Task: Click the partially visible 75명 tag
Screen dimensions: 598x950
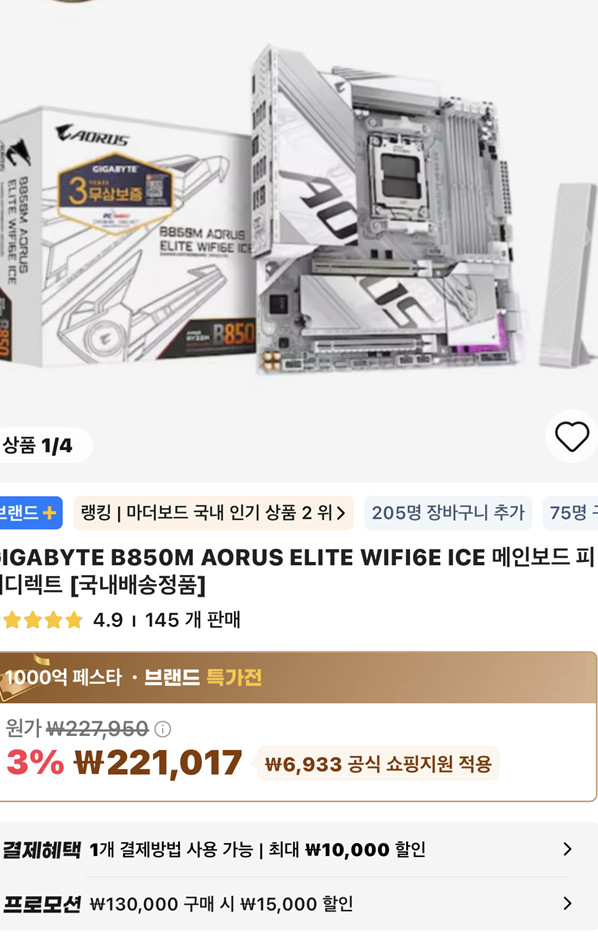Action: point(571,513)
